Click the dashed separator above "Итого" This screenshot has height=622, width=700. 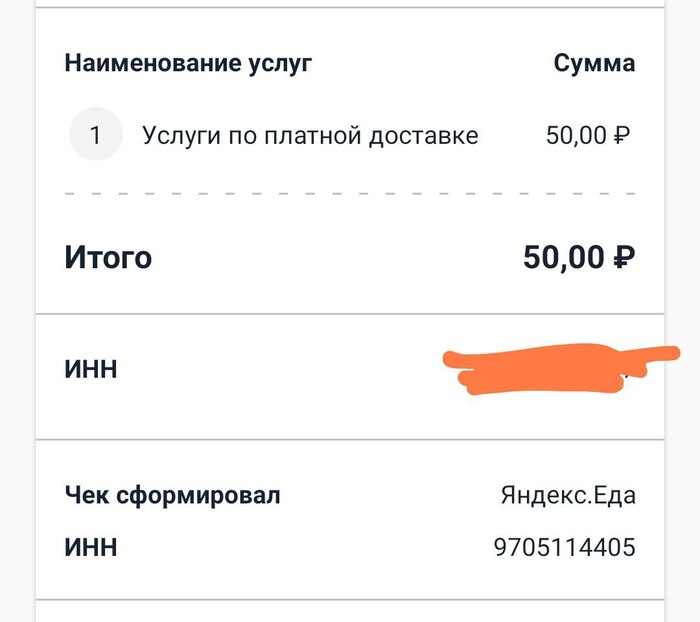point(350,193)
